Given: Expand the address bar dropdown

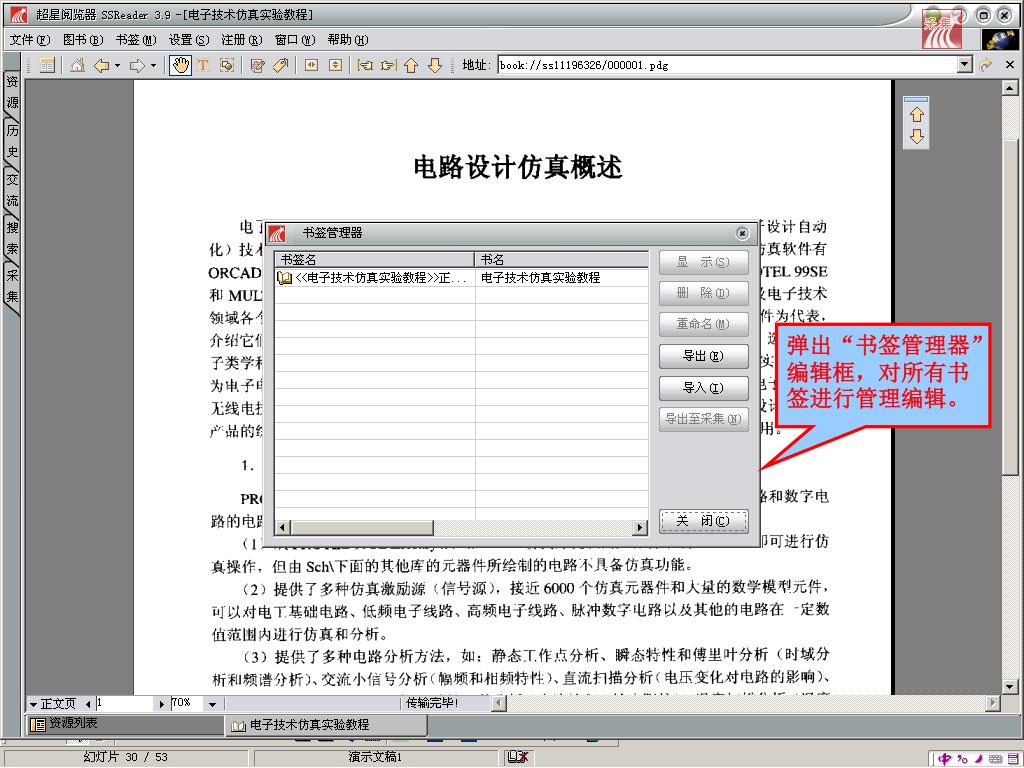Looking at the screenshot, I should [x=965, y=65].
